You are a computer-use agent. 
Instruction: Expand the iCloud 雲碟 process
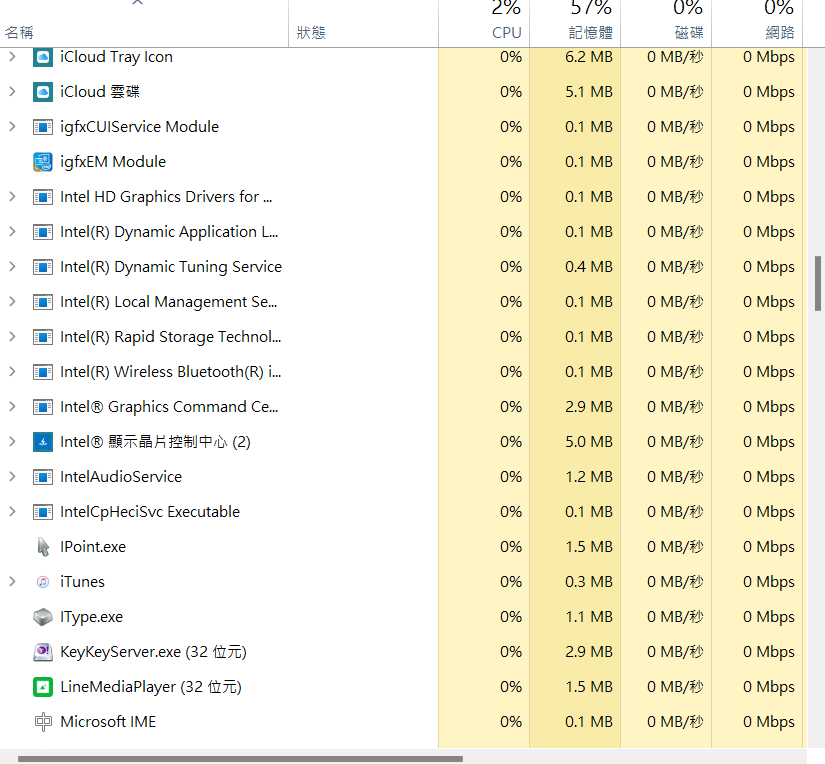click(12, 92)
